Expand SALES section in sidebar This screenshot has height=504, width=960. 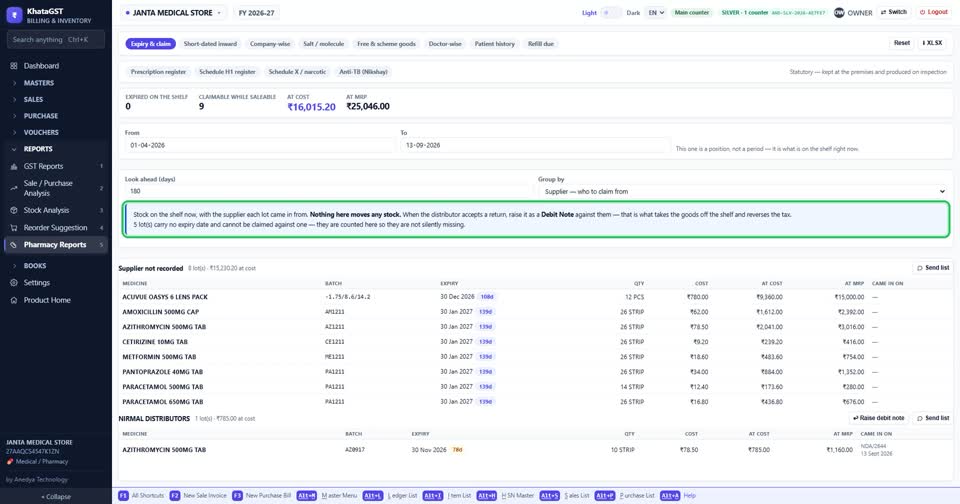[55, 99]
